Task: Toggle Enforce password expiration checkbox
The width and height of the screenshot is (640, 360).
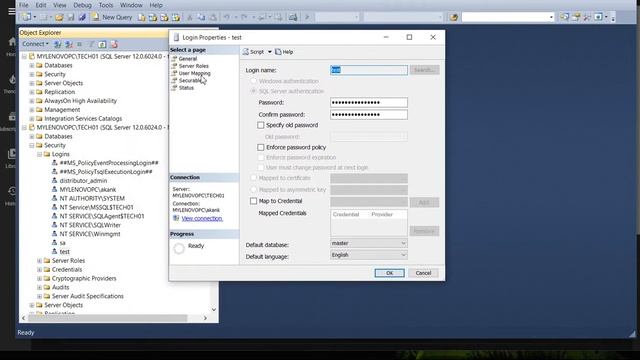Action: point(261,158)
